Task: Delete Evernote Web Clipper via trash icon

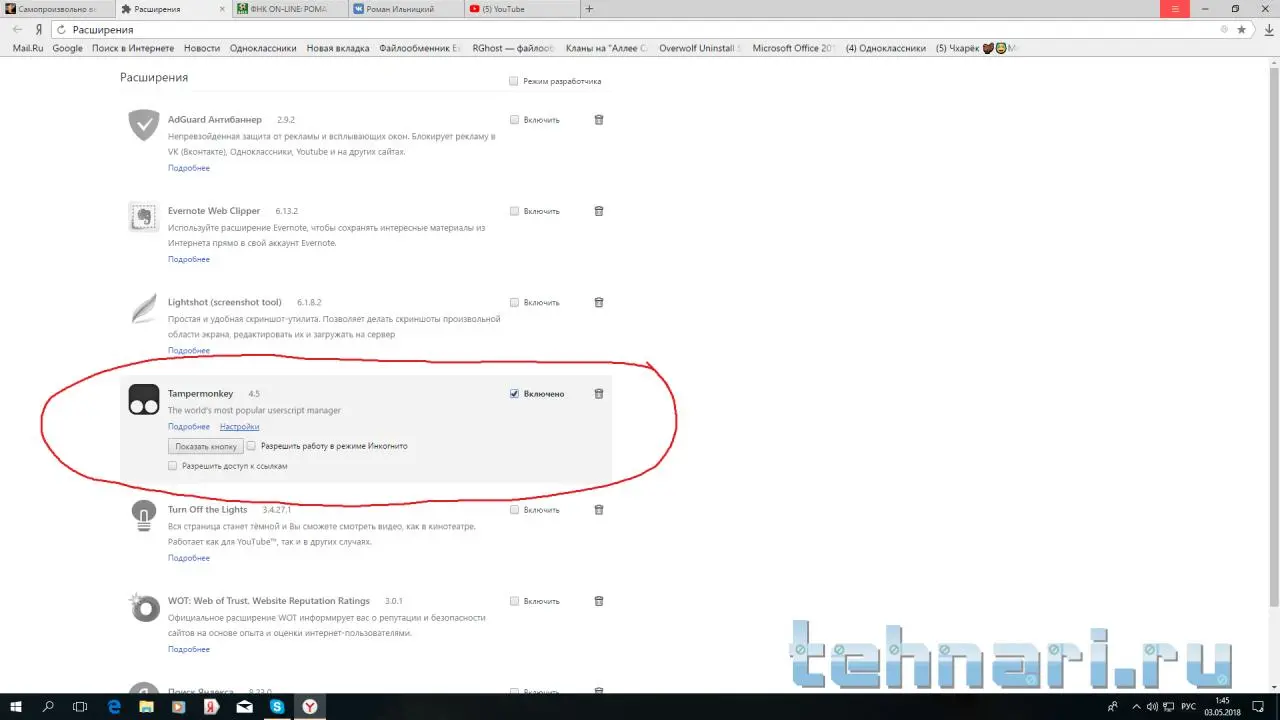Action: pyautogui.click(x=599, y=211)
